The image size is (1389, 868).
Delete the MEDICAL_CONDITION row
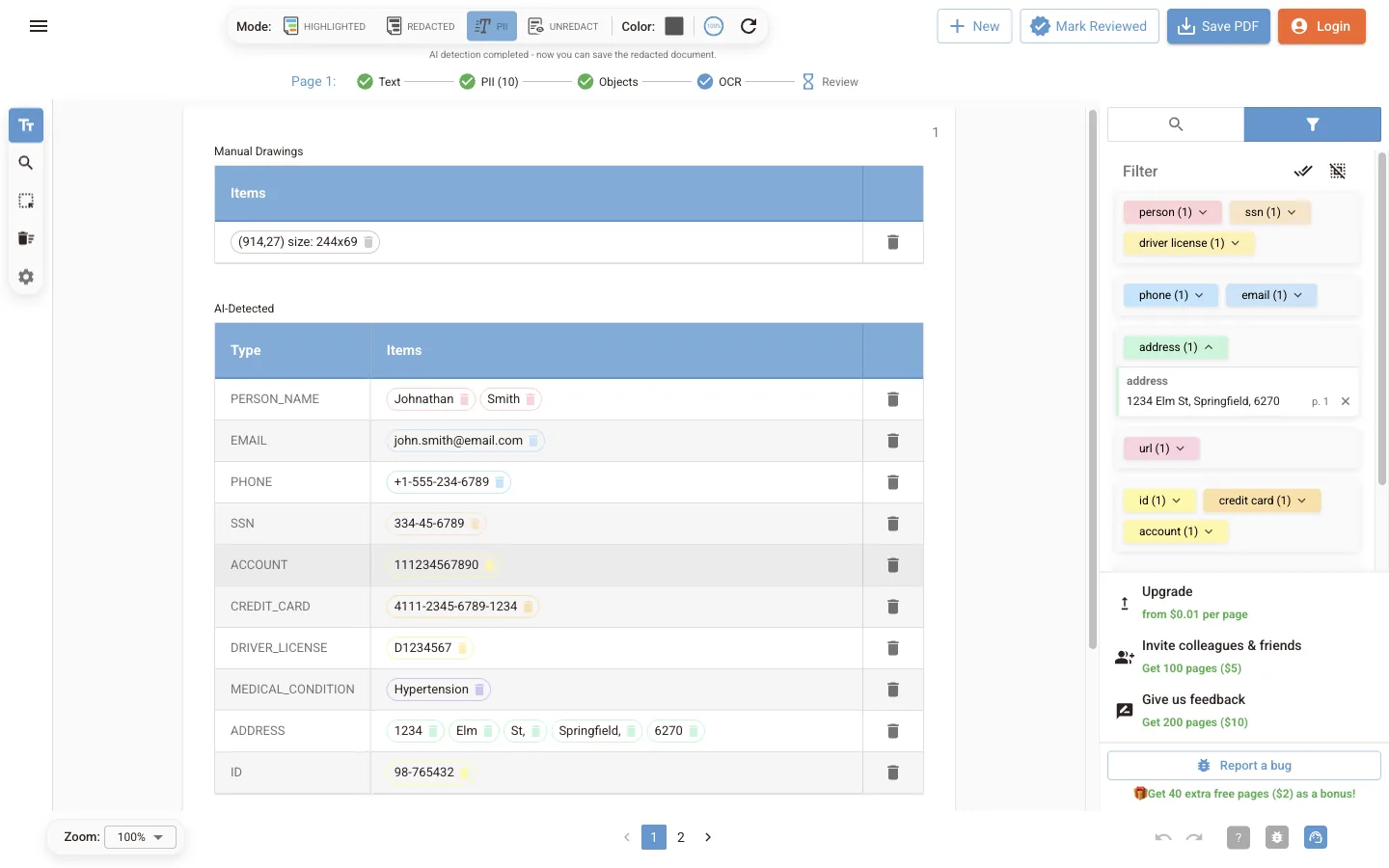pos(893,690)
